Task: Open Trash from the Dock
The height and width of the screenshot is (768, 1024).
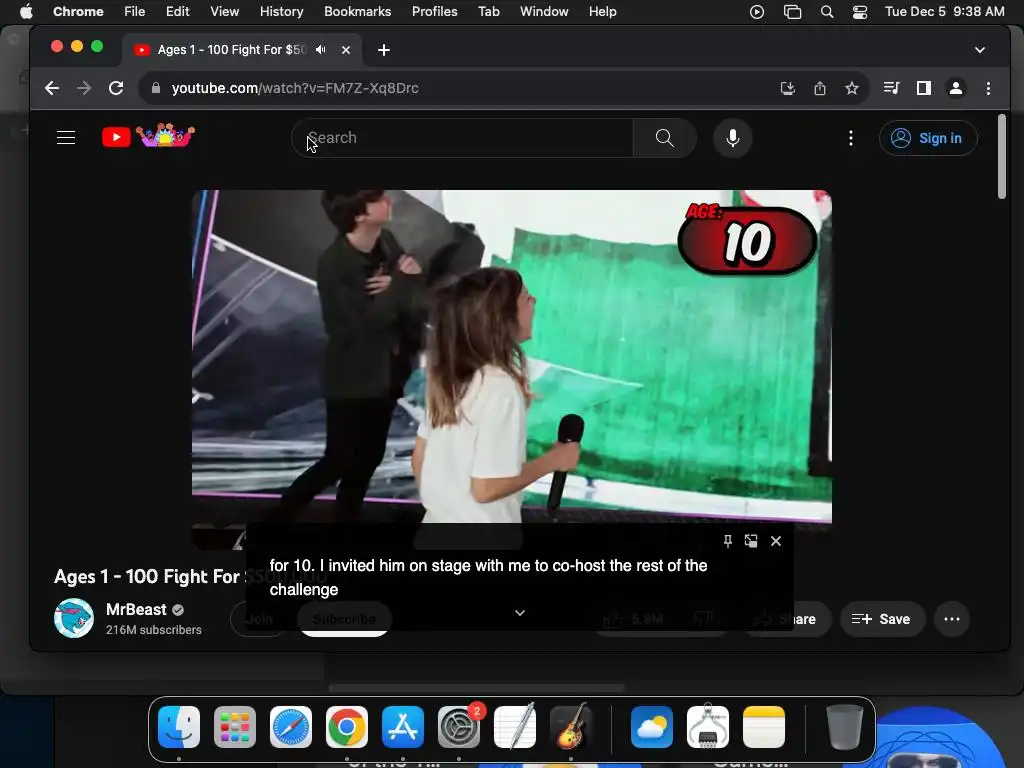Action: [x=844, y=727]
